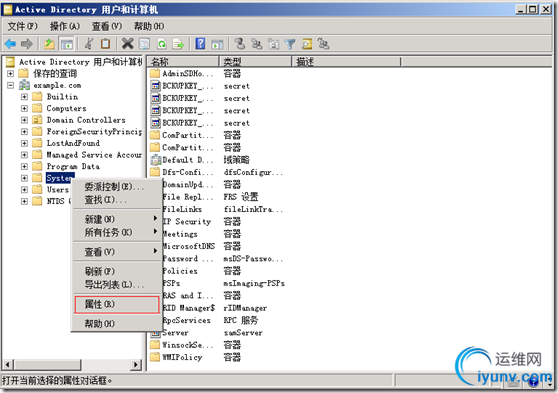This screenshot has height=393, width=558.
Task: Select the WinsockSe... list entry
Action: [187, 345]
